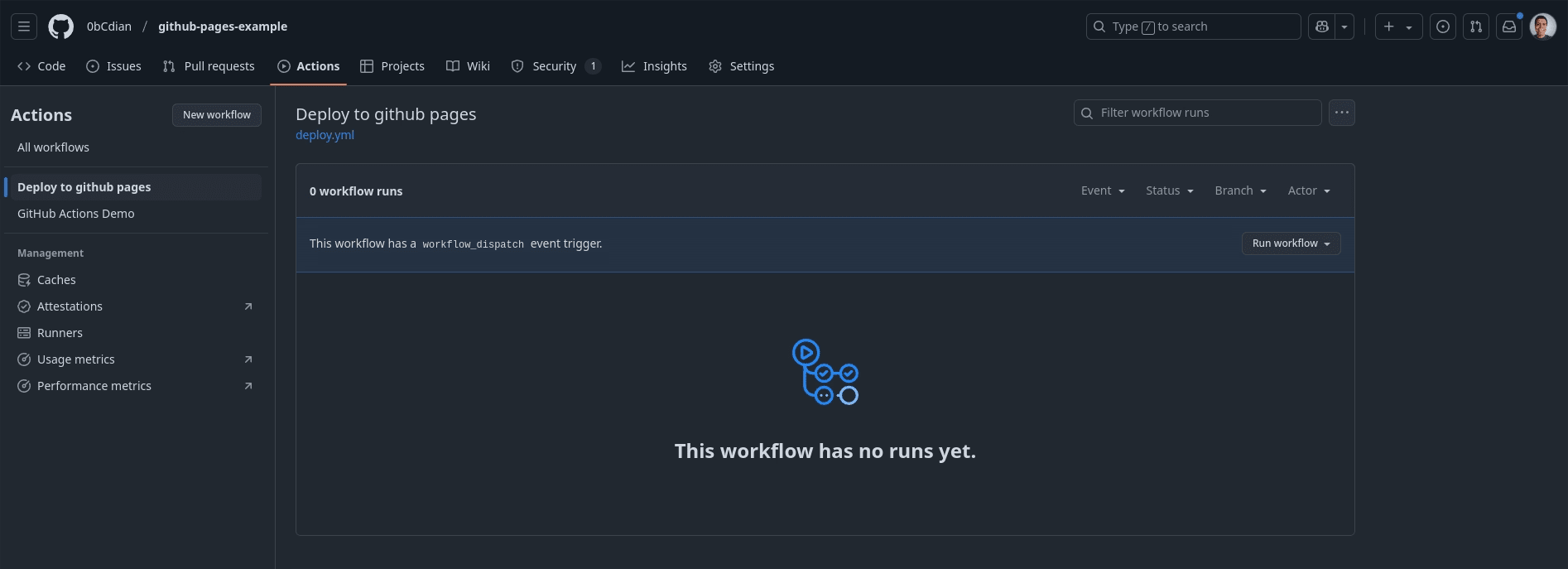Image resolution: width=1568 pixels, height=569 pixels.
Task: Click the New workflow button
Action: click(217, 115)
